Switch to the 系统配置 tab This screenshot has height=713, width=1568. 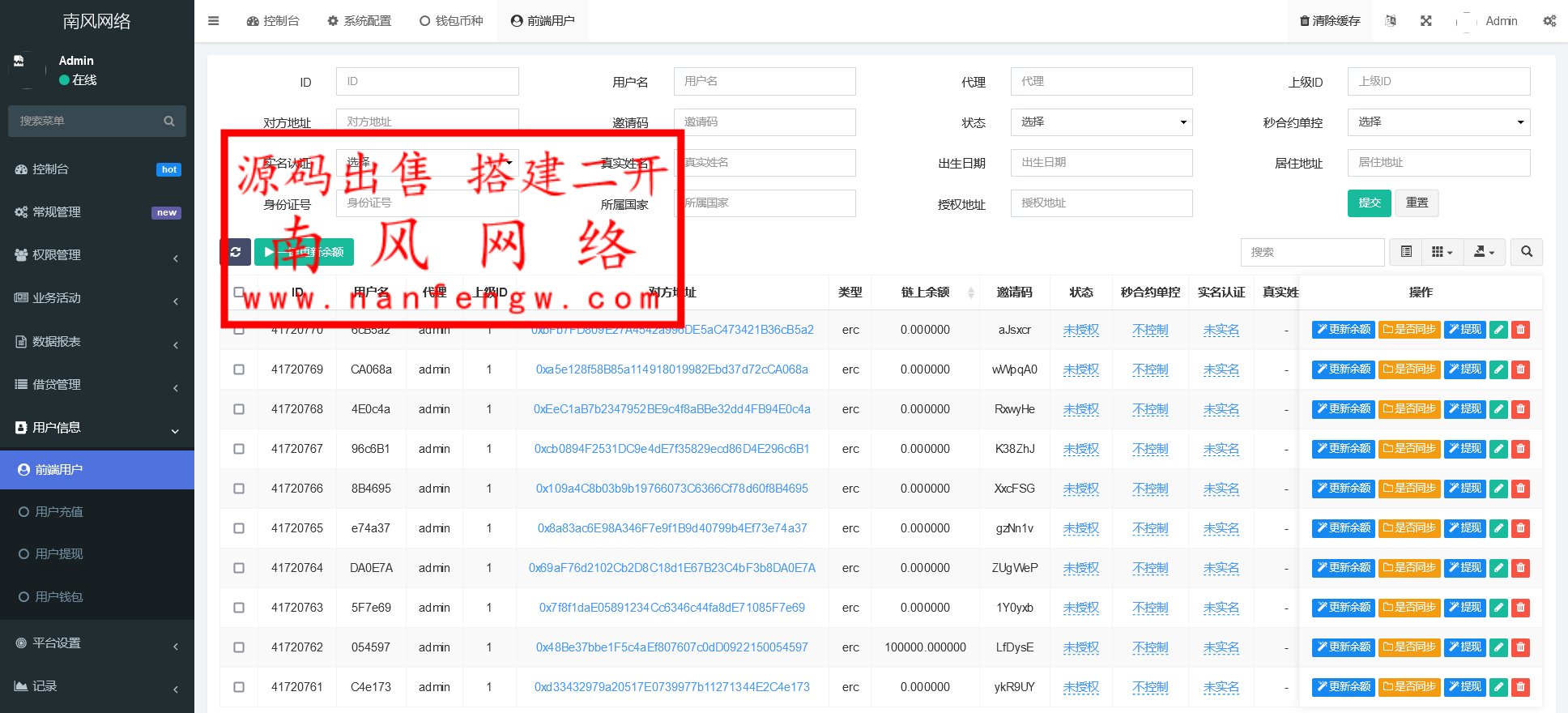359,21
